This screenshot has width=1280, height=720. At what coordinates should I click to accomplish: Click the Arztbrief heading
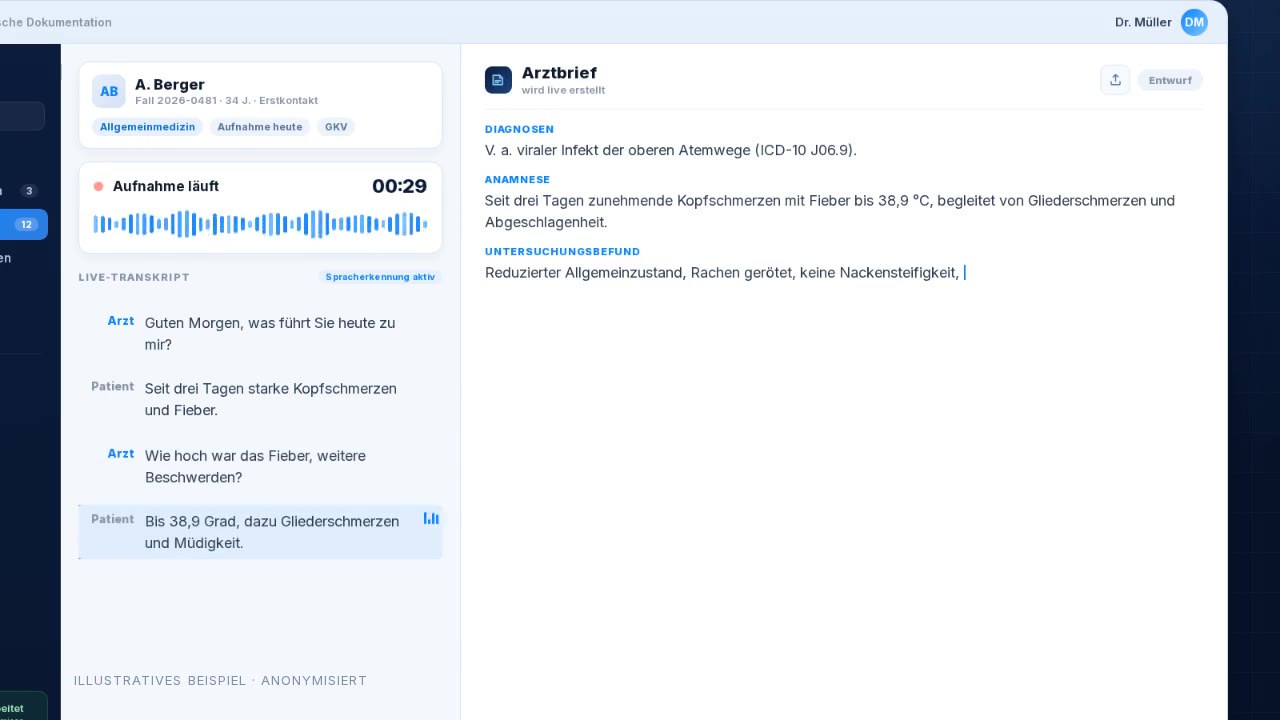tap(559, 73)
